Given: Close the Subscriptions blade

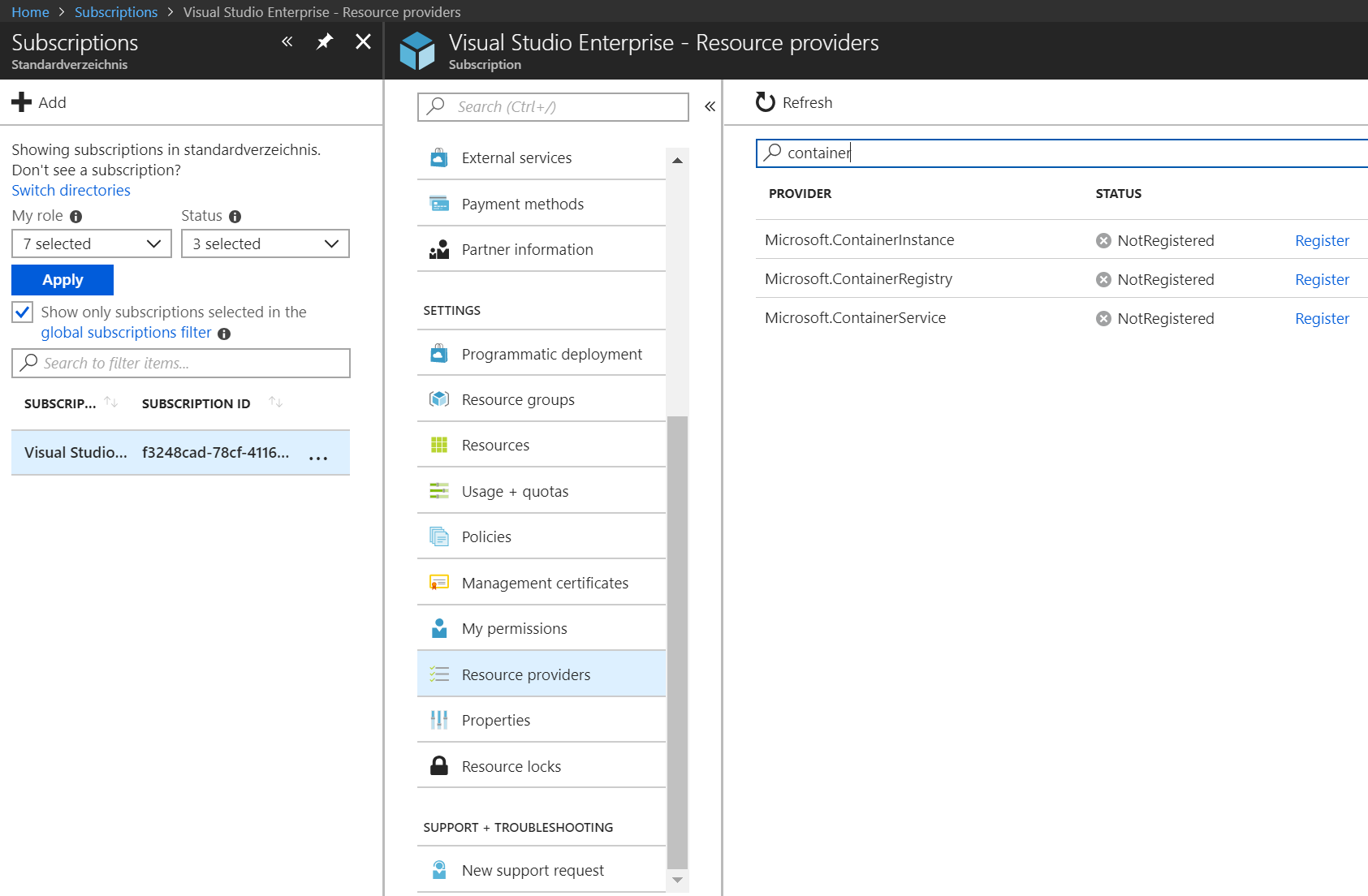Looking at the screenshot, I should pos(363,41).
